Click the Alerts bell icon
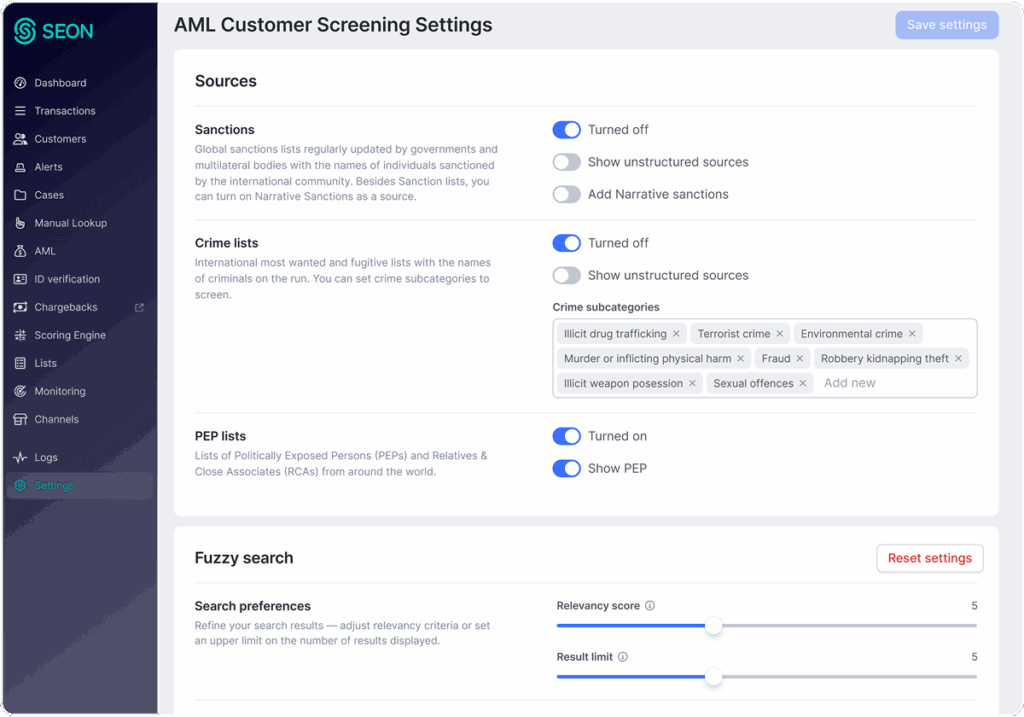 pos(20,167)
